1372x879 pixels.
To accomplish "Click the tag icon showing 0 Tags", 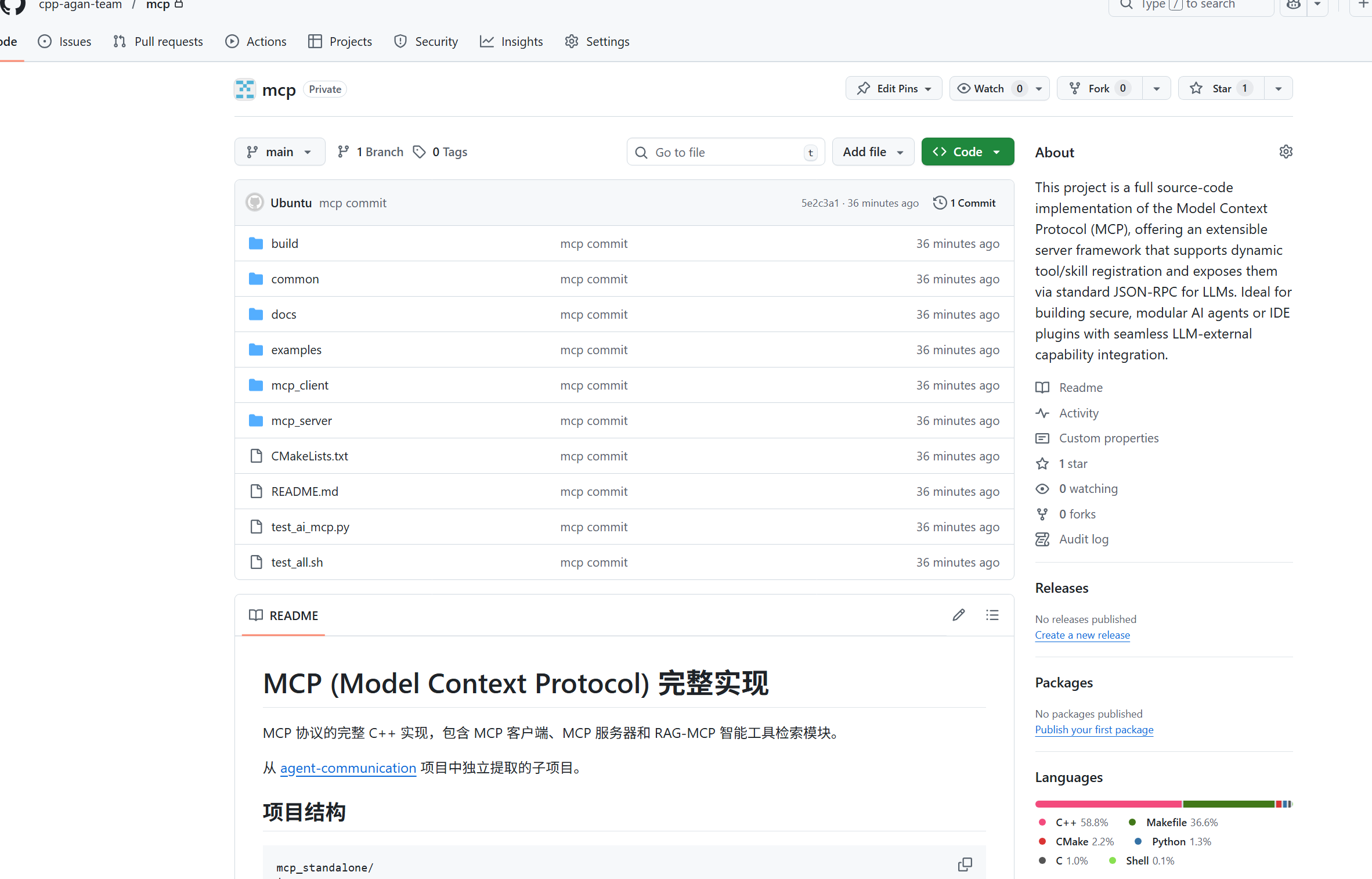I will click(x=419, y=152).
